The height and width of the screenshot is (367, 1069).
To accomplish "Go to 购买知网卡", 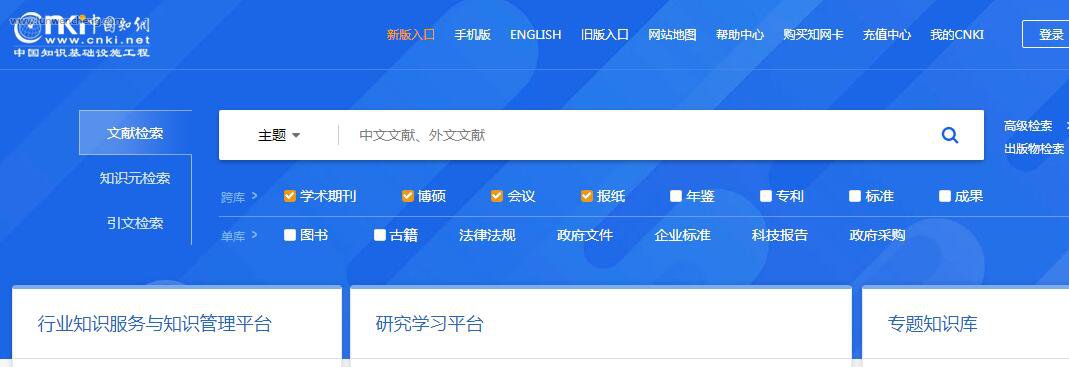I will (813, 34).
